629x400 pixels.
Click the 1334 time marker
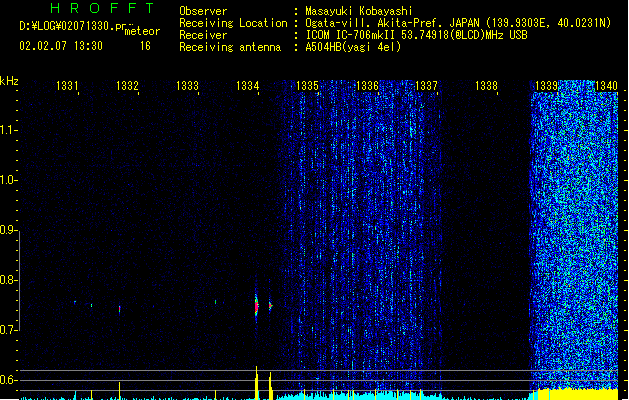pyautogui.click(x=247, y=86)
